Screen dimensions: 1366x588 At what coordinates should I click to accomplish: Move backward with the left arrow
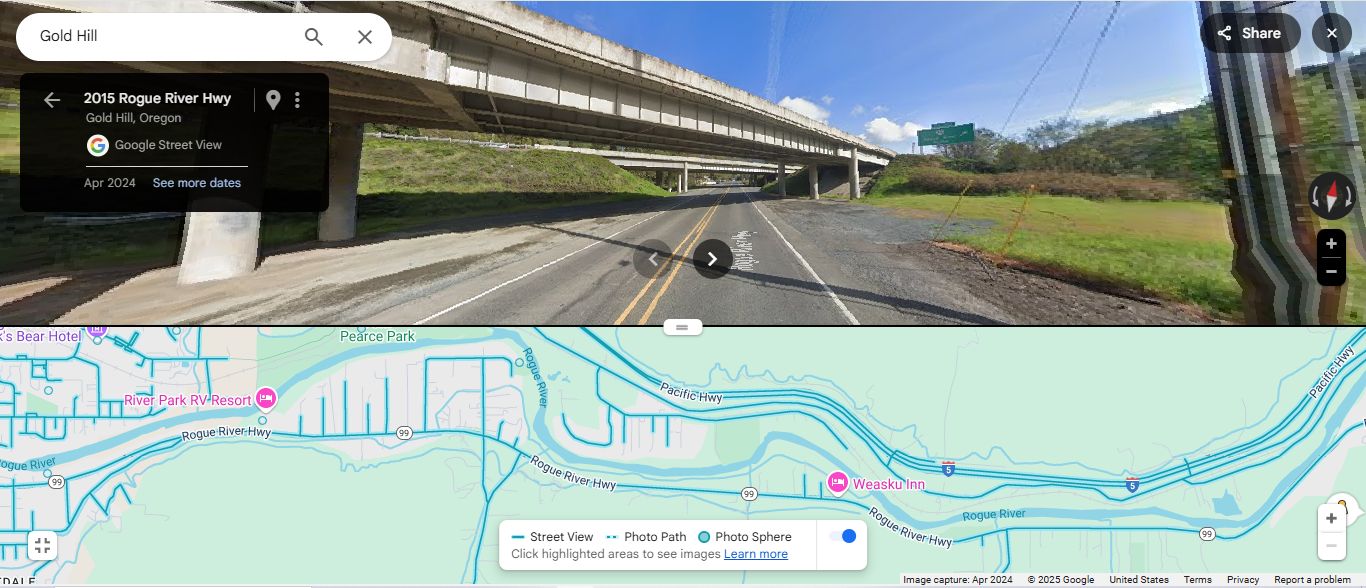(x=653, y=259)
